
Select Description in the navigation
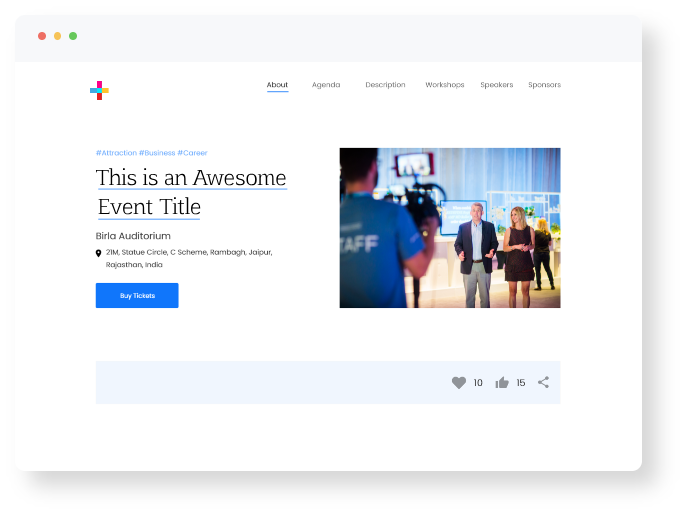(385, 85)
